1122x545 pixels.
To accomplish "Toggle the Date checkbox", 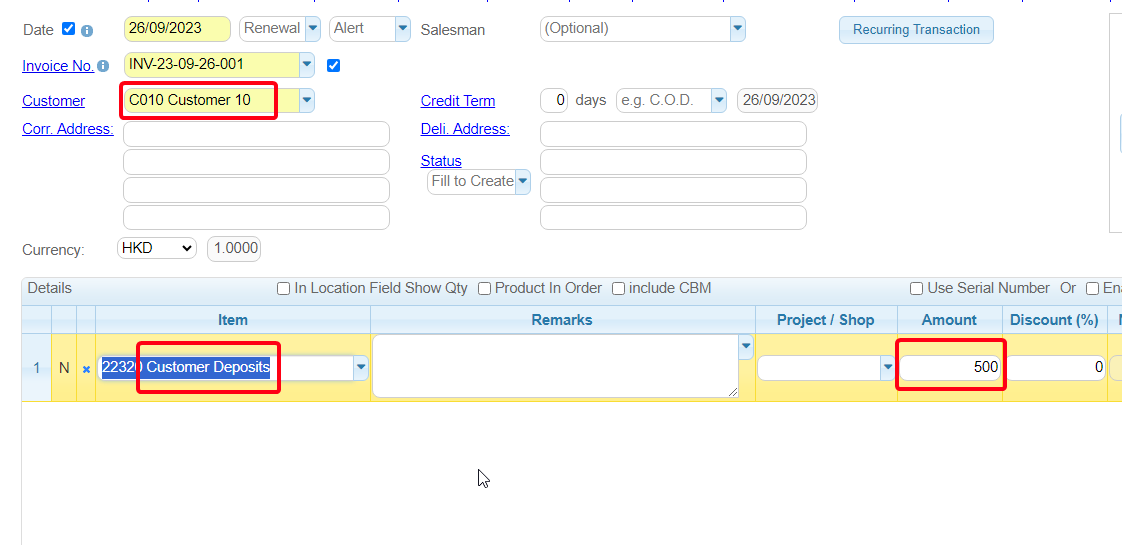I will [69, 29].
